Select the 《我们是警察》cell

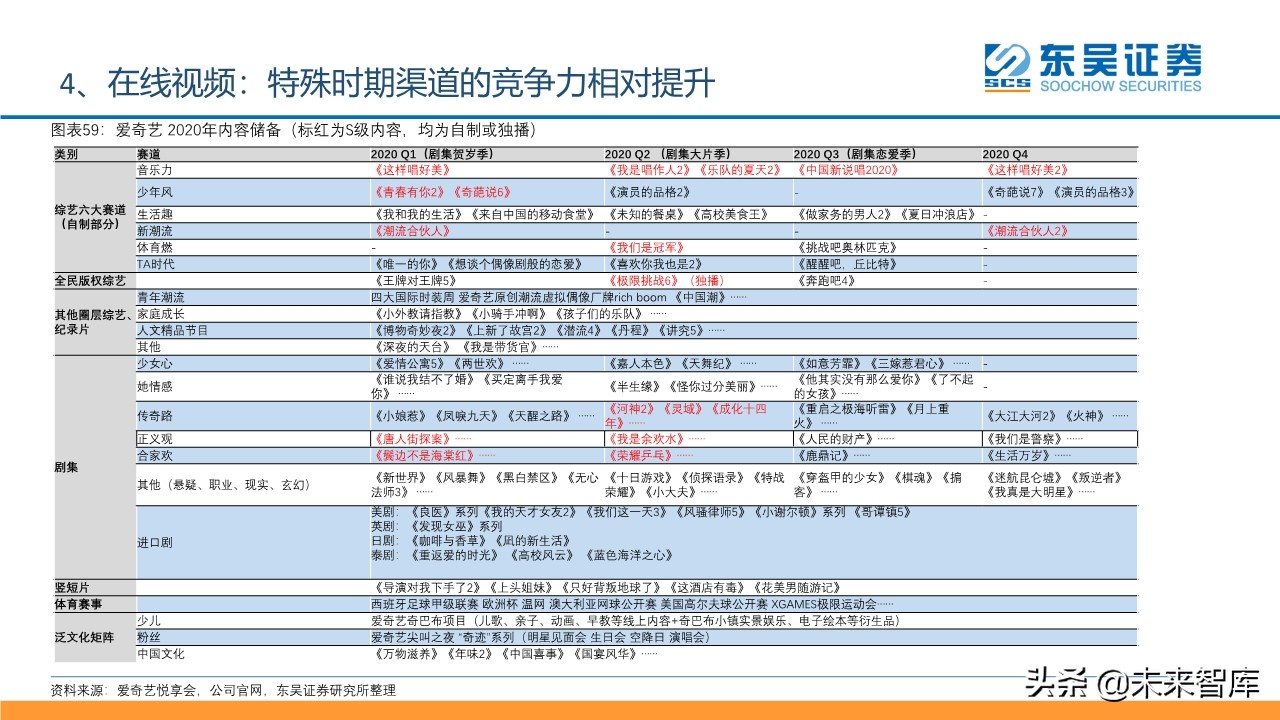1033,439
